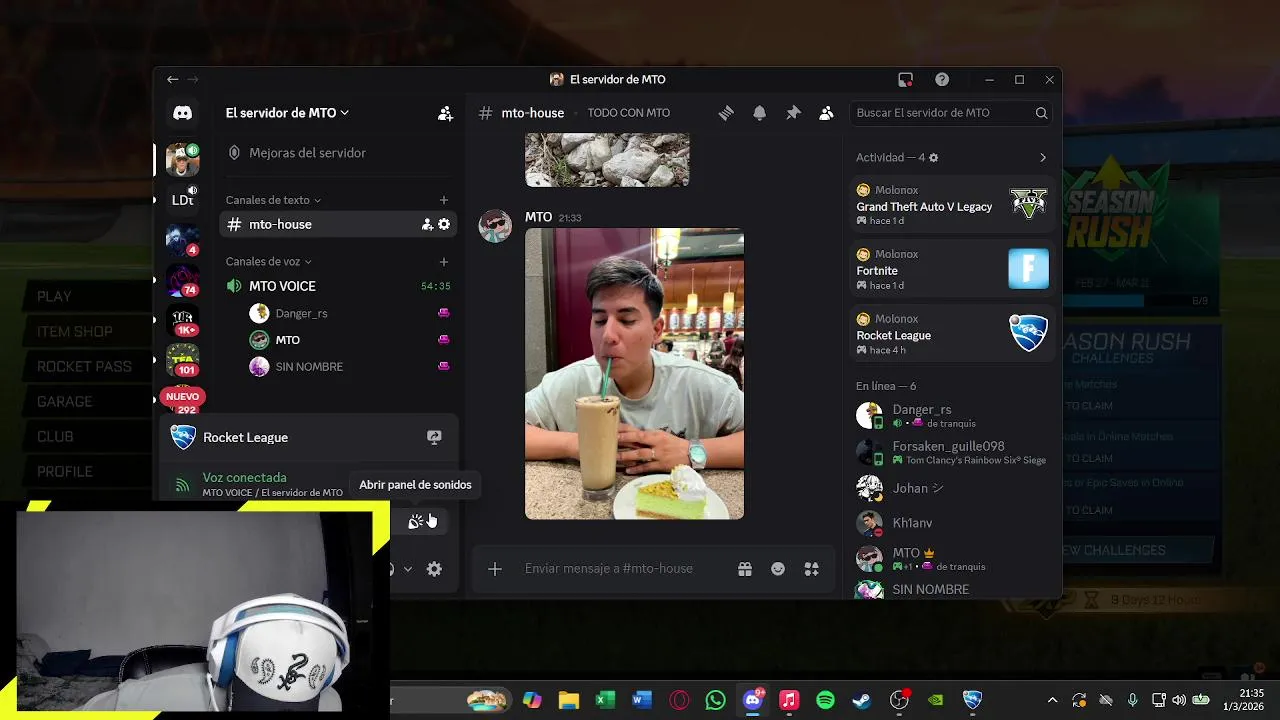Collapse the Canales de texto category
The height and width of the screenshot is (720, 1280).
[273, 200]
